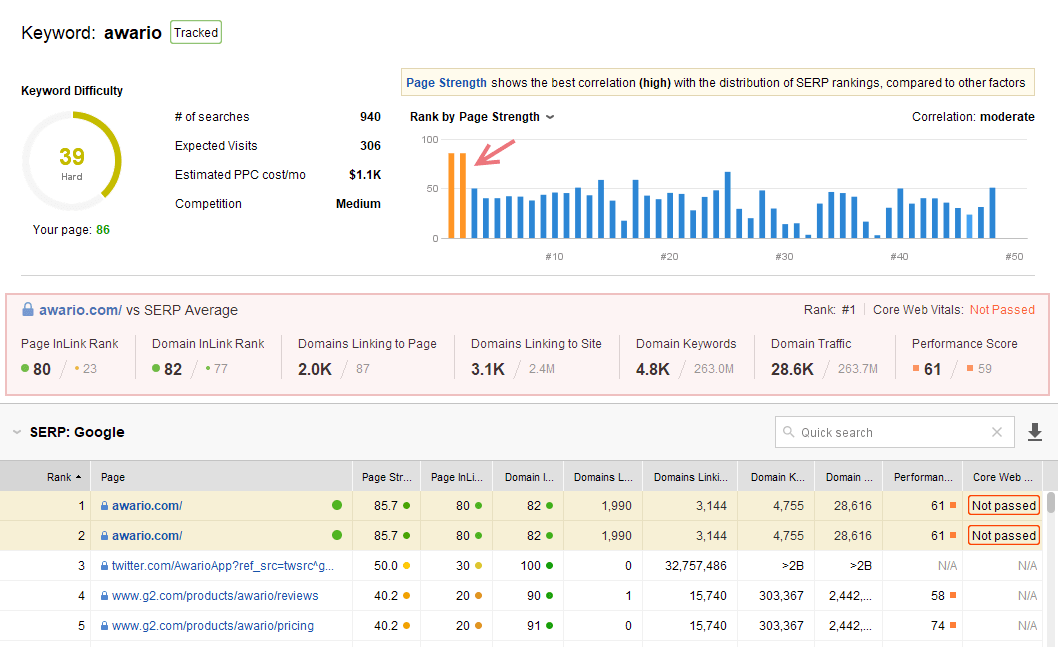Click Not passed in the rank 1 row
The image size is (1058, 647).
(1003, 505)
